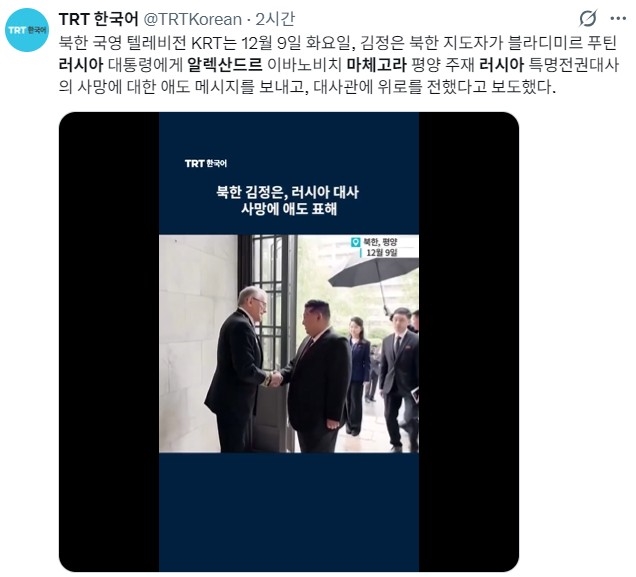The height and width of the screenshot is (577, 636).
Task: Click the 2시간 timestamp
Action: point(275,19)
